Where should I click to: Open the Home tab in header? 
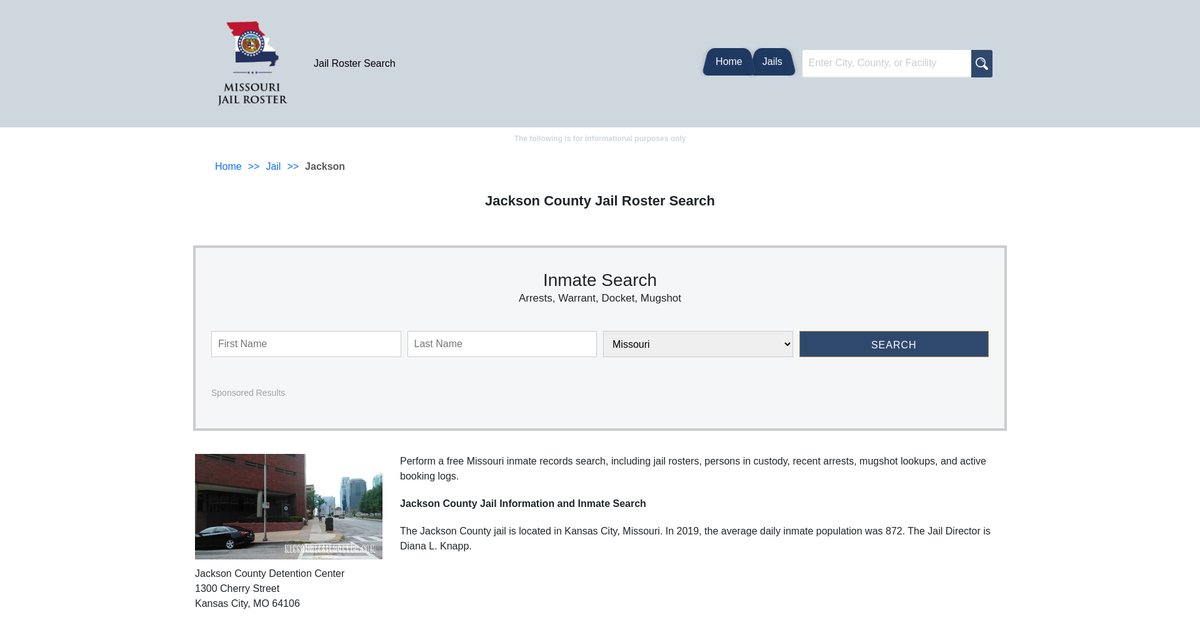click(x=729, y=62)
